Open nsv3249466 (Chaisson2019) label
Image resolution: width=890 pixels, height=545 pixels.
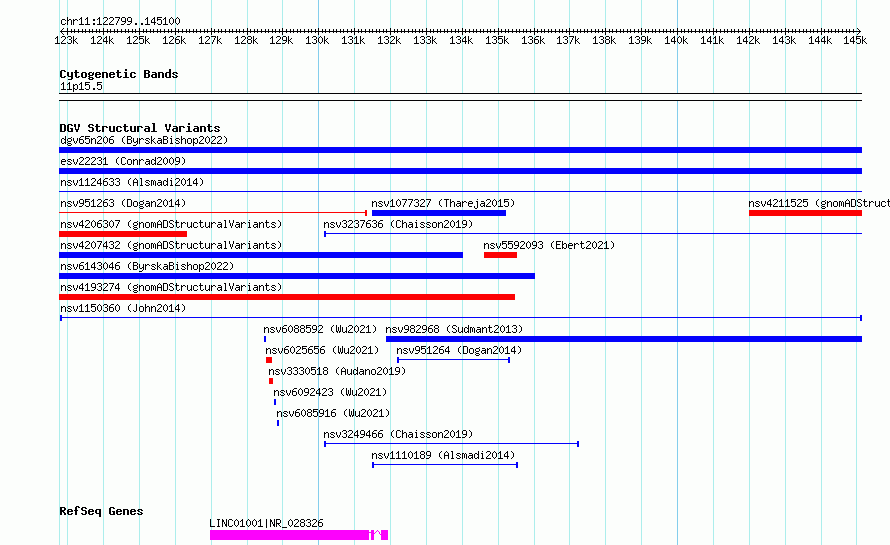point(398,434)
